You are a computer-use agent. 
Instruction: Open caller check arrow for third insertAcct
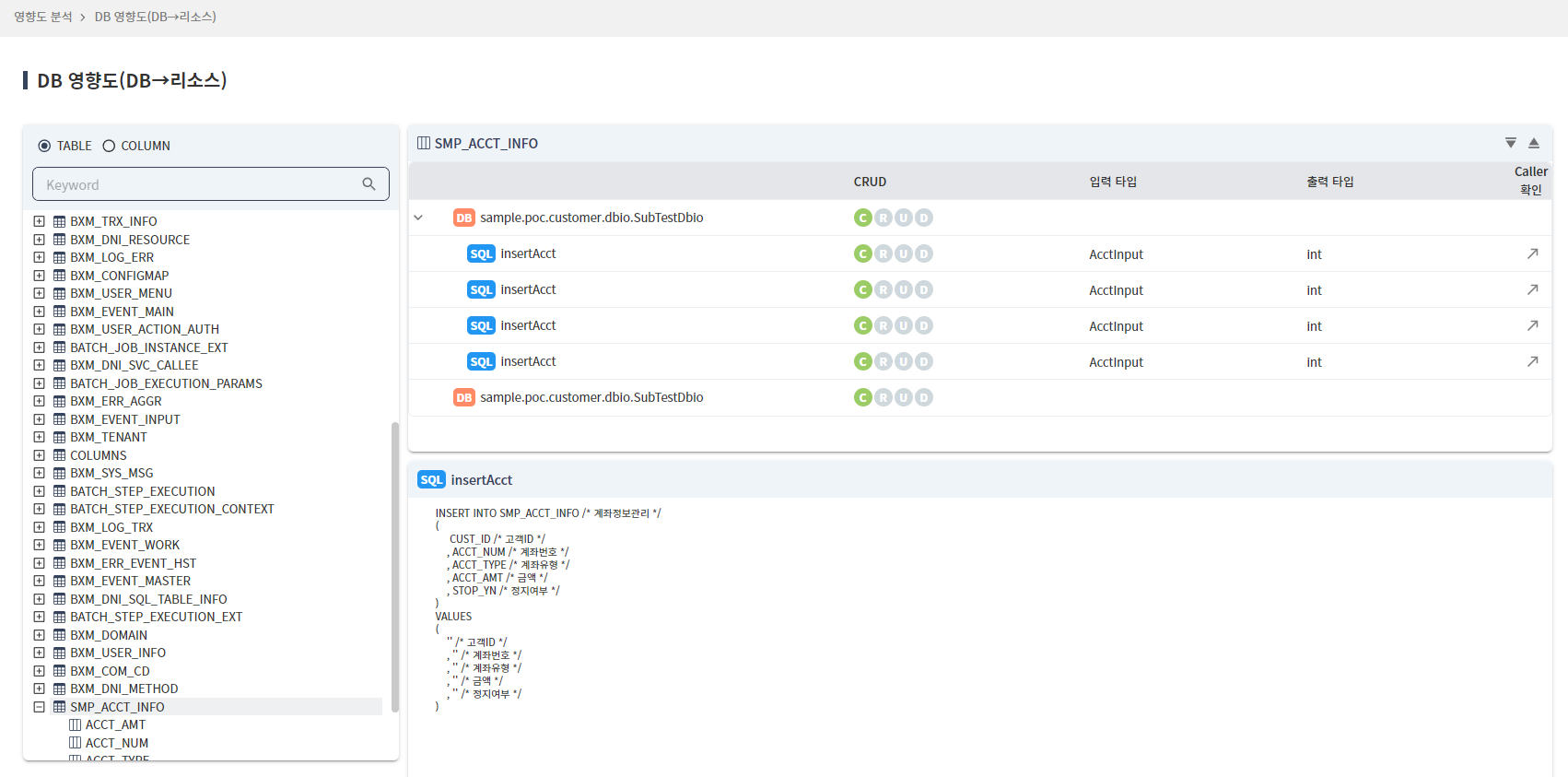point(1533,325)
